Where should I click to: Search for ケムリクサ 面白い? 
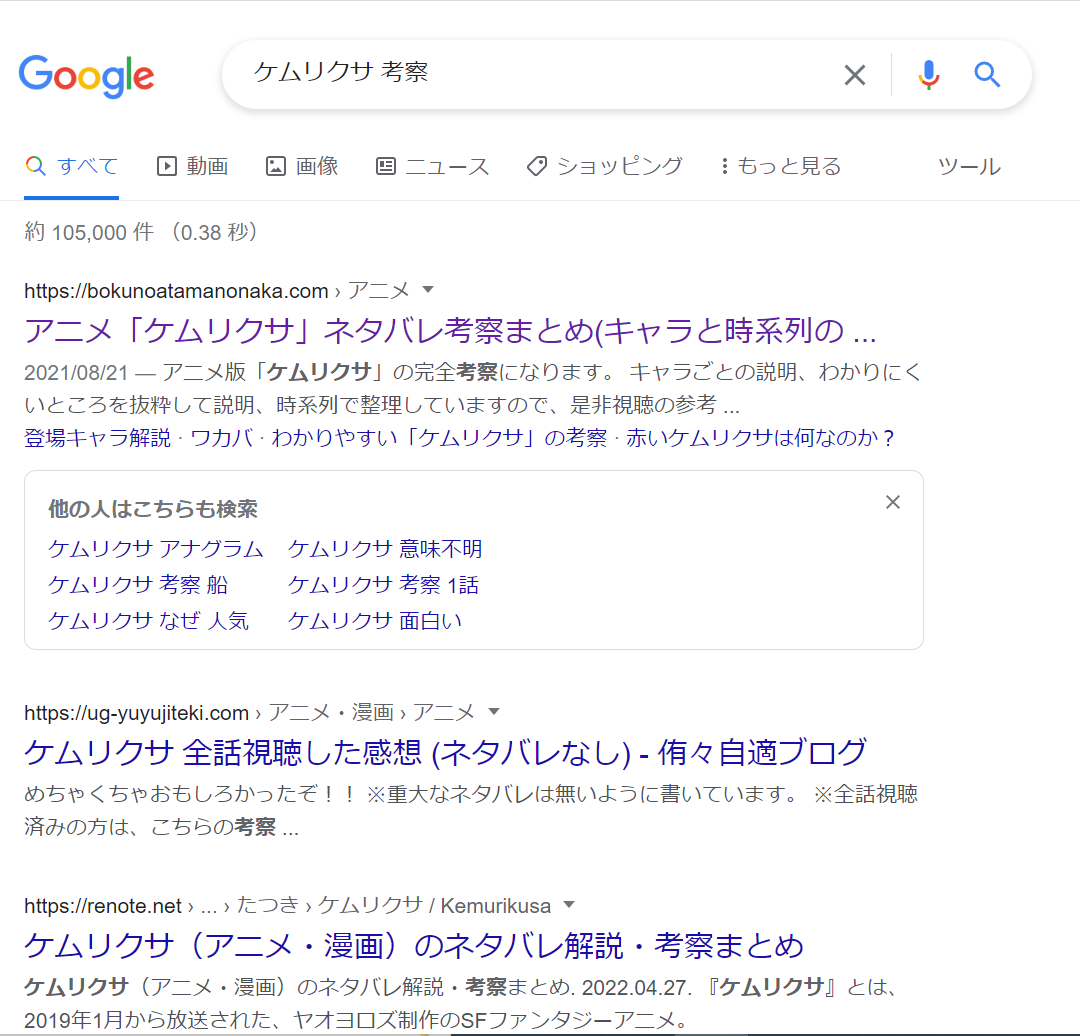coord(375,621)
